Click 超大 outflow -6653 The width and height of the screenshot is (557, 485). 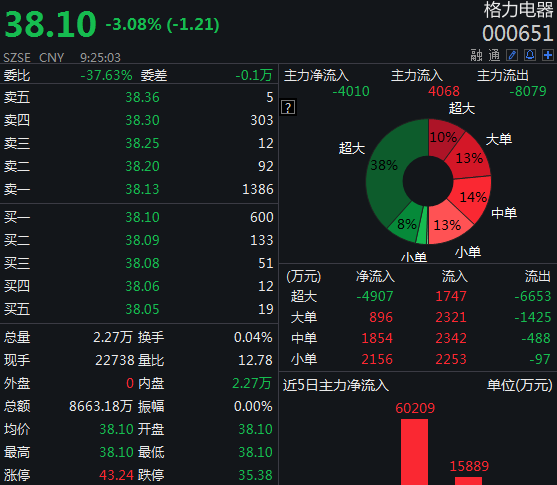533,296
